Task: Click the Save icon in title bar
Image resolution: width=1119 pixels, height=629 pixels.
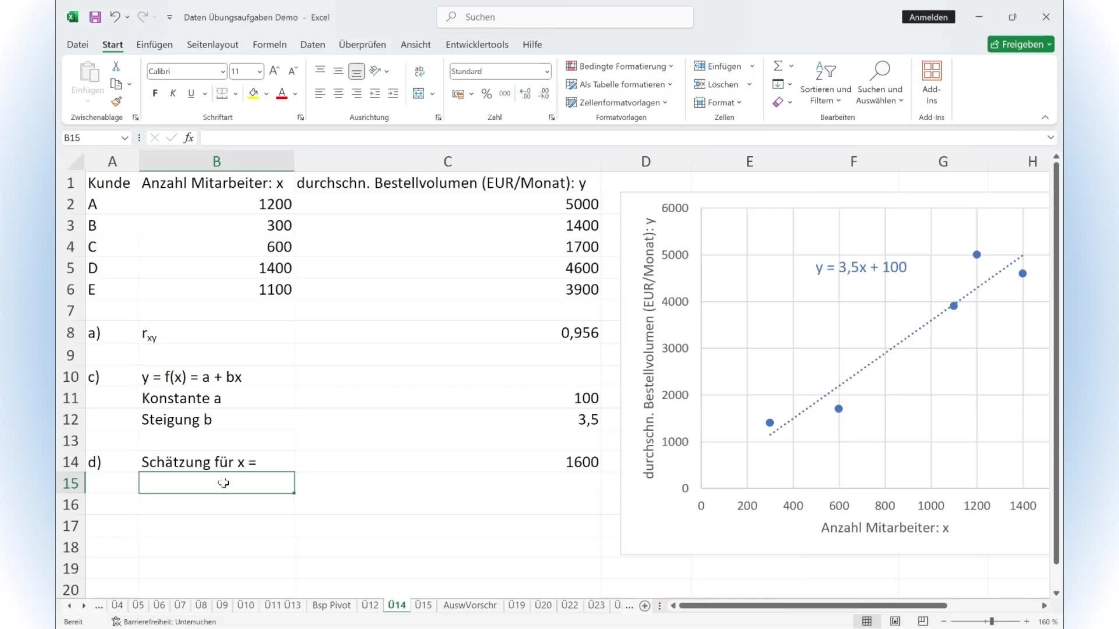Action: tap(94, 17)
